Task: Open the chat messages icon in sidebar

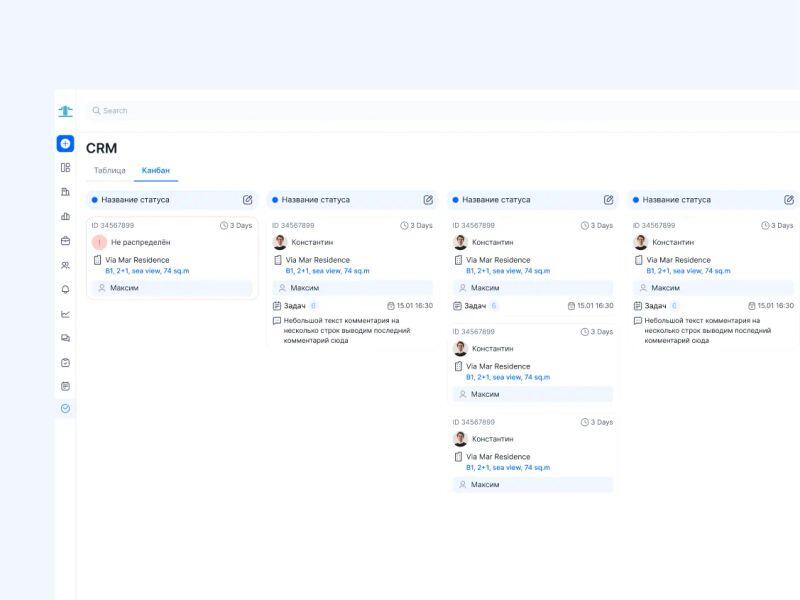Action: pos(65,338)
